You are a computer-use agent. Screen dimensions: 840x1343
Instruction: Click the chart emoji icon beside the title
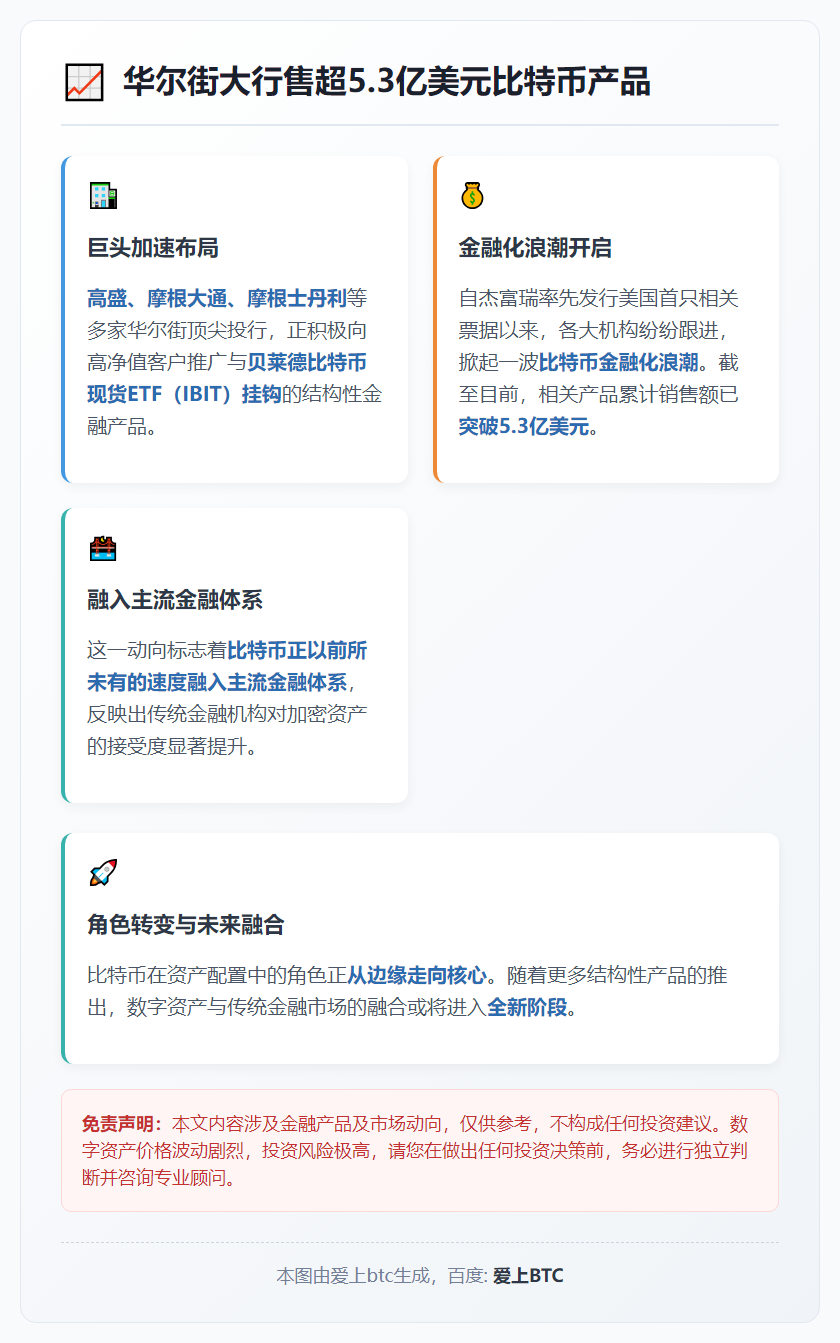pos(84,82)
